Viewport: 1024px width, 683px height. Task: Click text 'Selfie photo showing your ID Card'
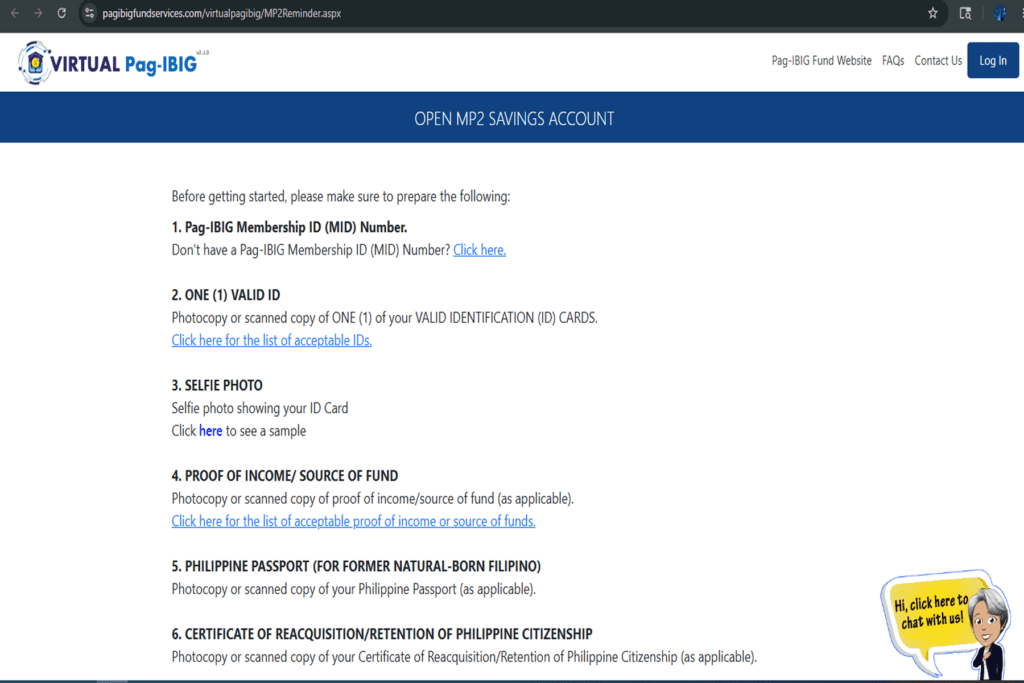click(260, 408)
